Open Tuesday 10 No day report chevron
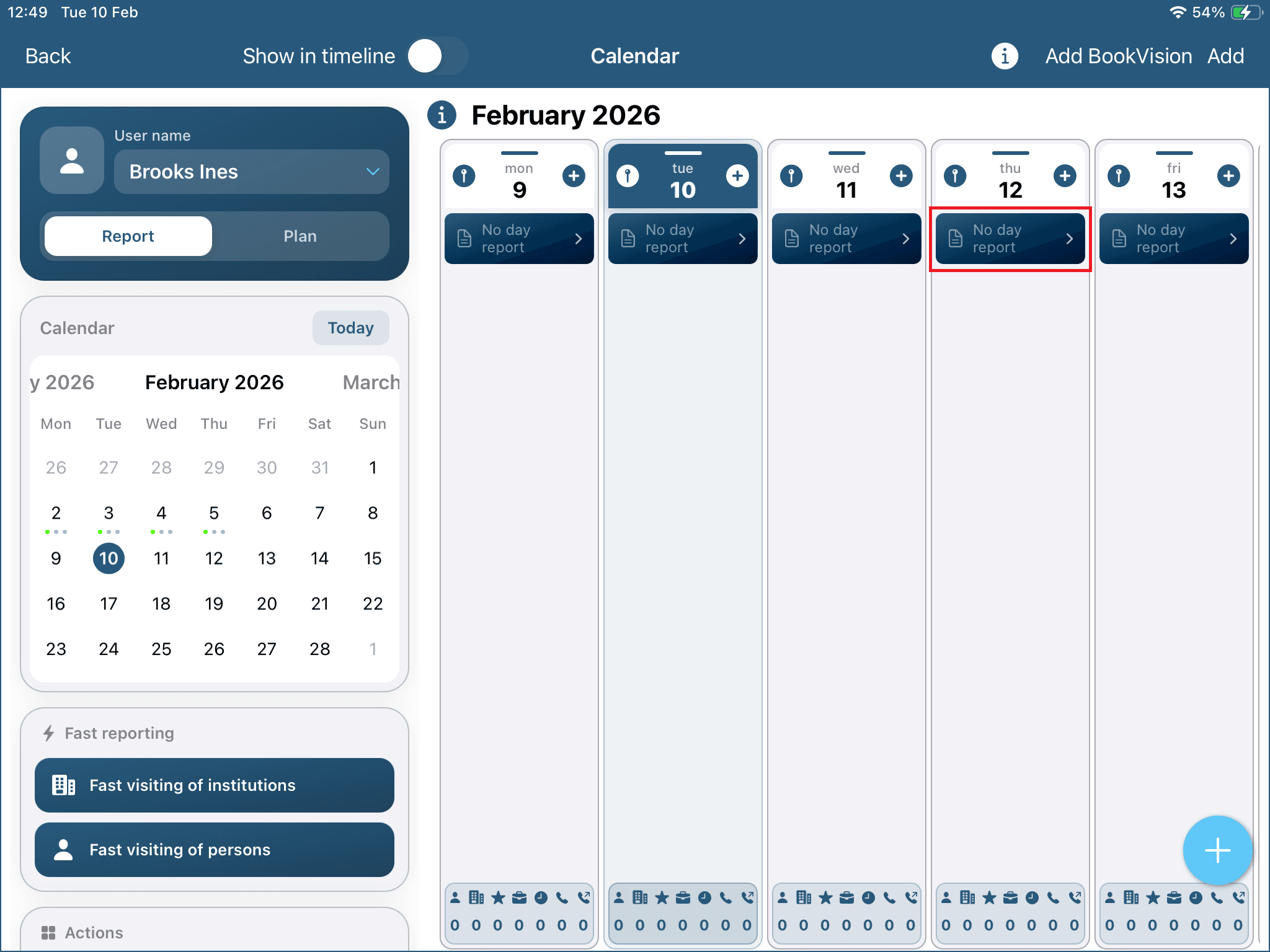This screenshot has height=952, width=1270. pos(742,239)
